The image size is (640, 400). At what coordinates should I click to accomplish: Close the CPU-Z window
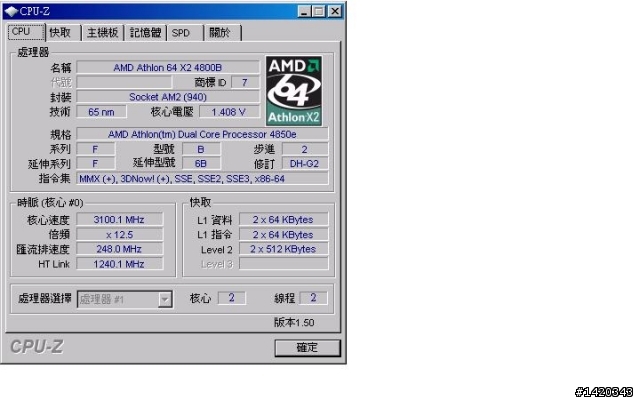[335, 11]
